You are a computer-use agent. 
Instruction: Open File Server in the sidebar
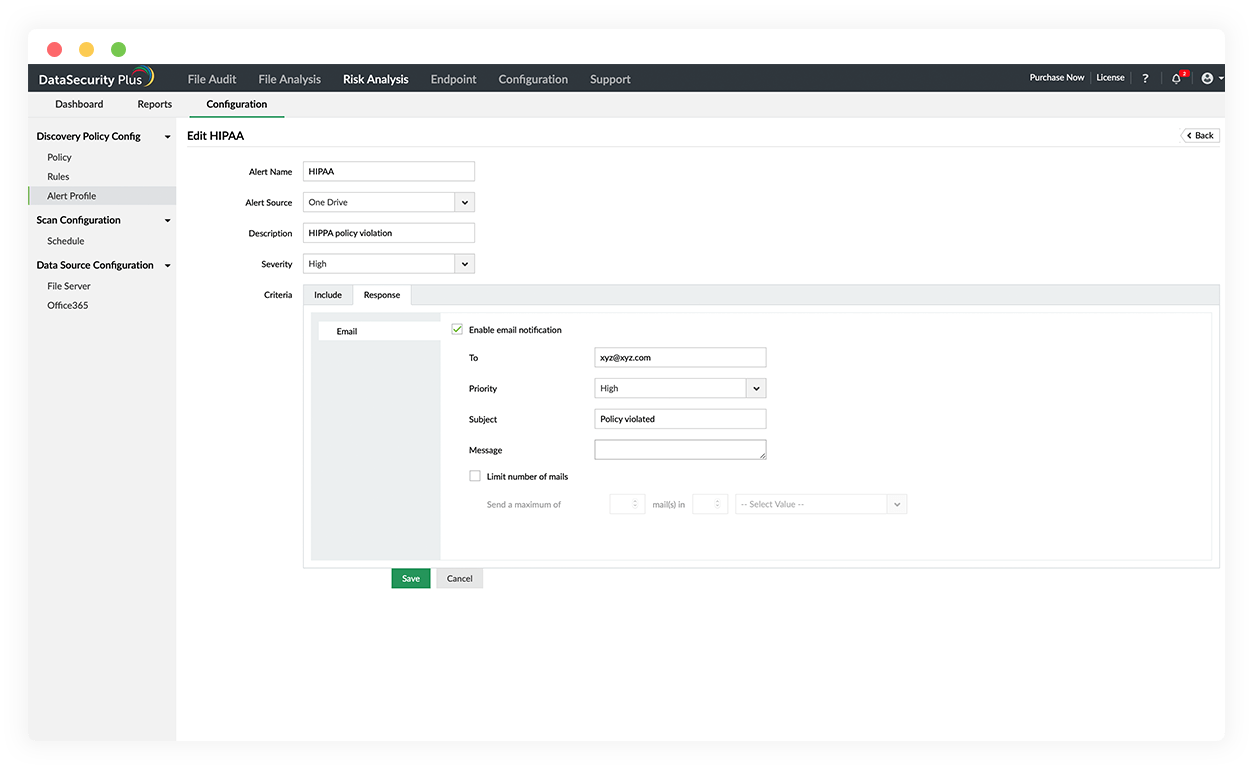(x=69, y=286)
